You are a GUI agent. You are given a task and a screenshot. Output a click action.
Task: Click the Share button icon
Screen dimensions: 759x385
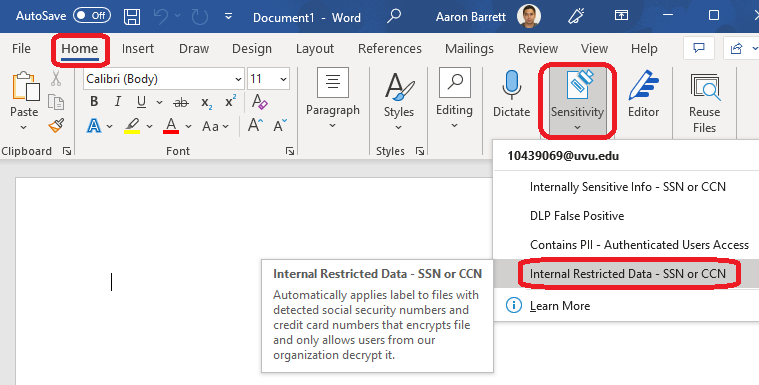(x=736, y=48)
